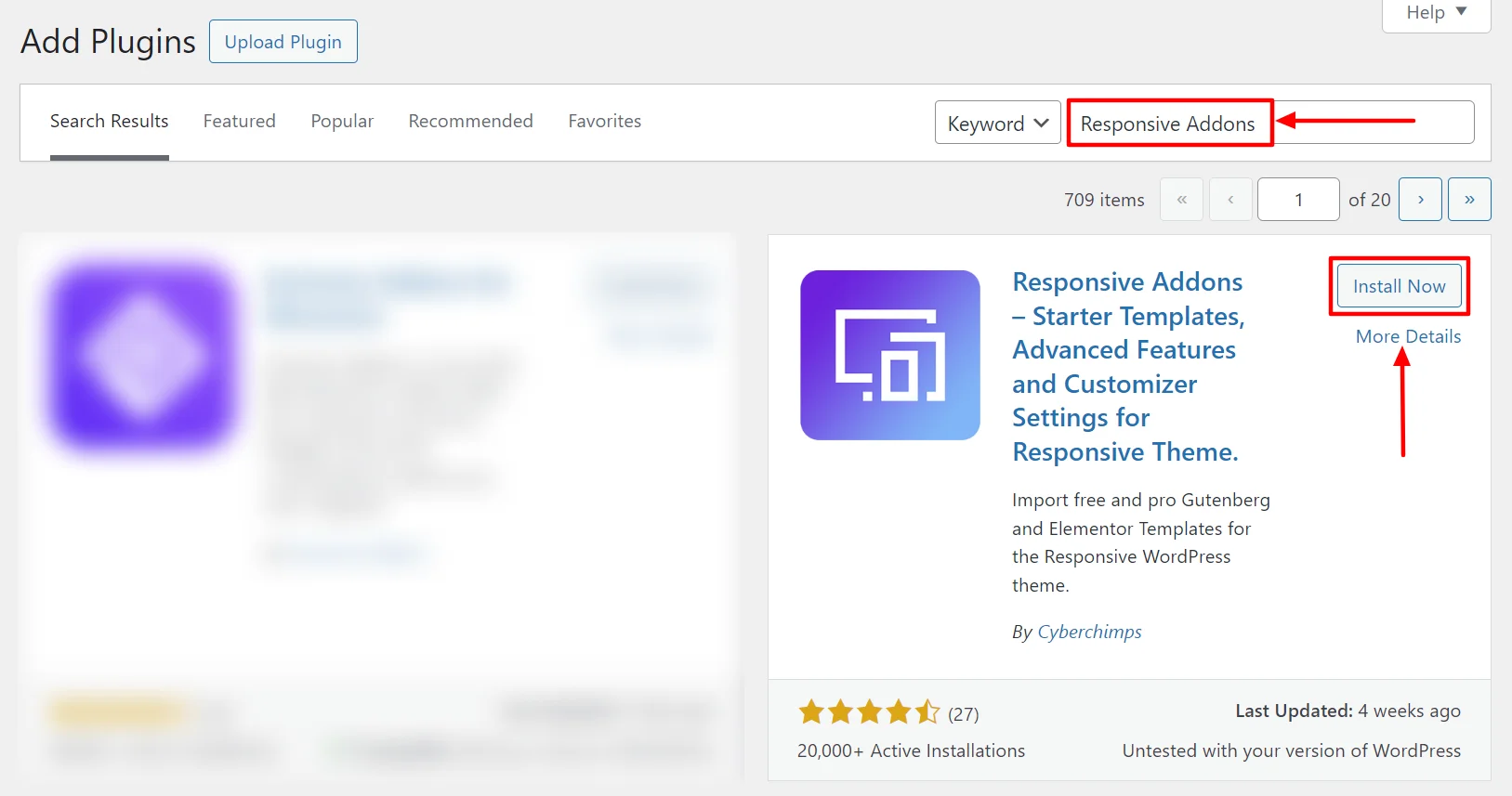Click the Upload Plugin button

283,42
